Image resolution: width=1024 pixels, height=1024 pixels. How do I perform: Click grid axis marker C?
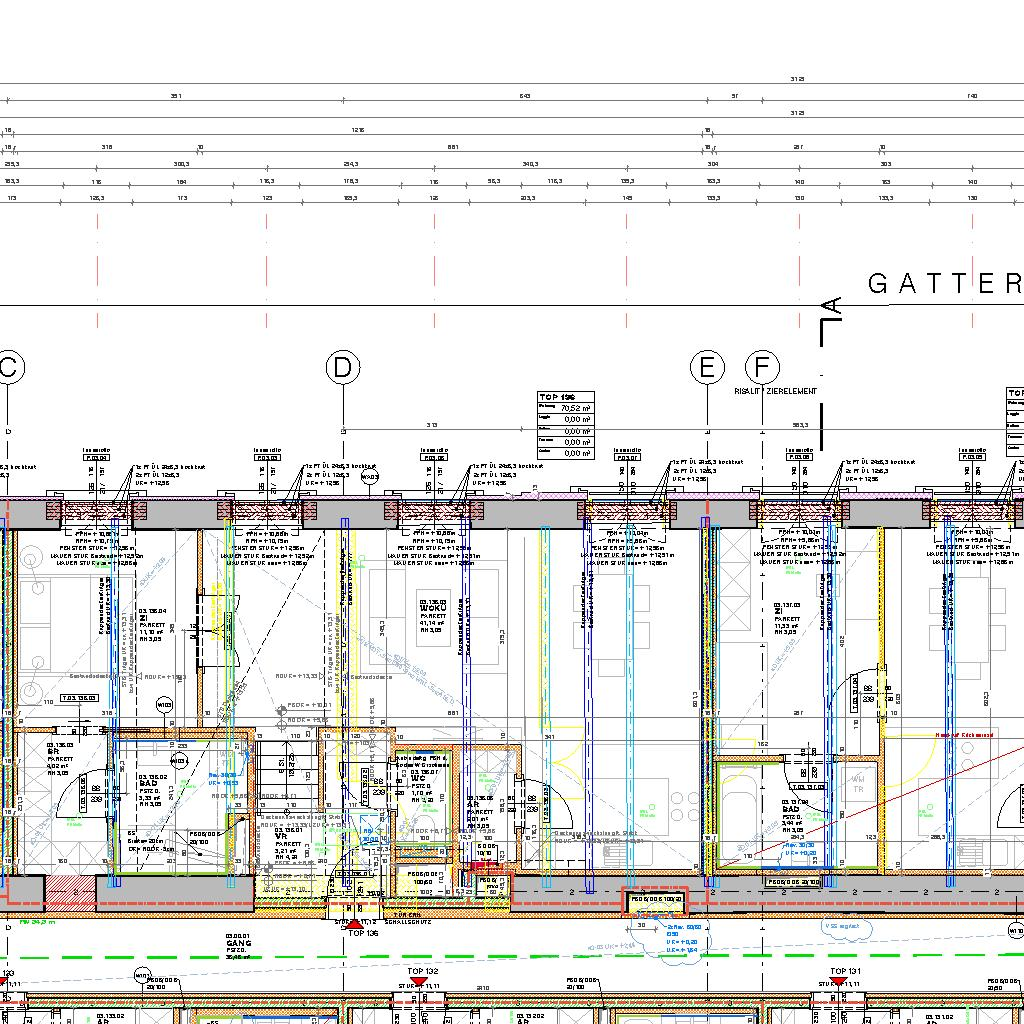8,367
